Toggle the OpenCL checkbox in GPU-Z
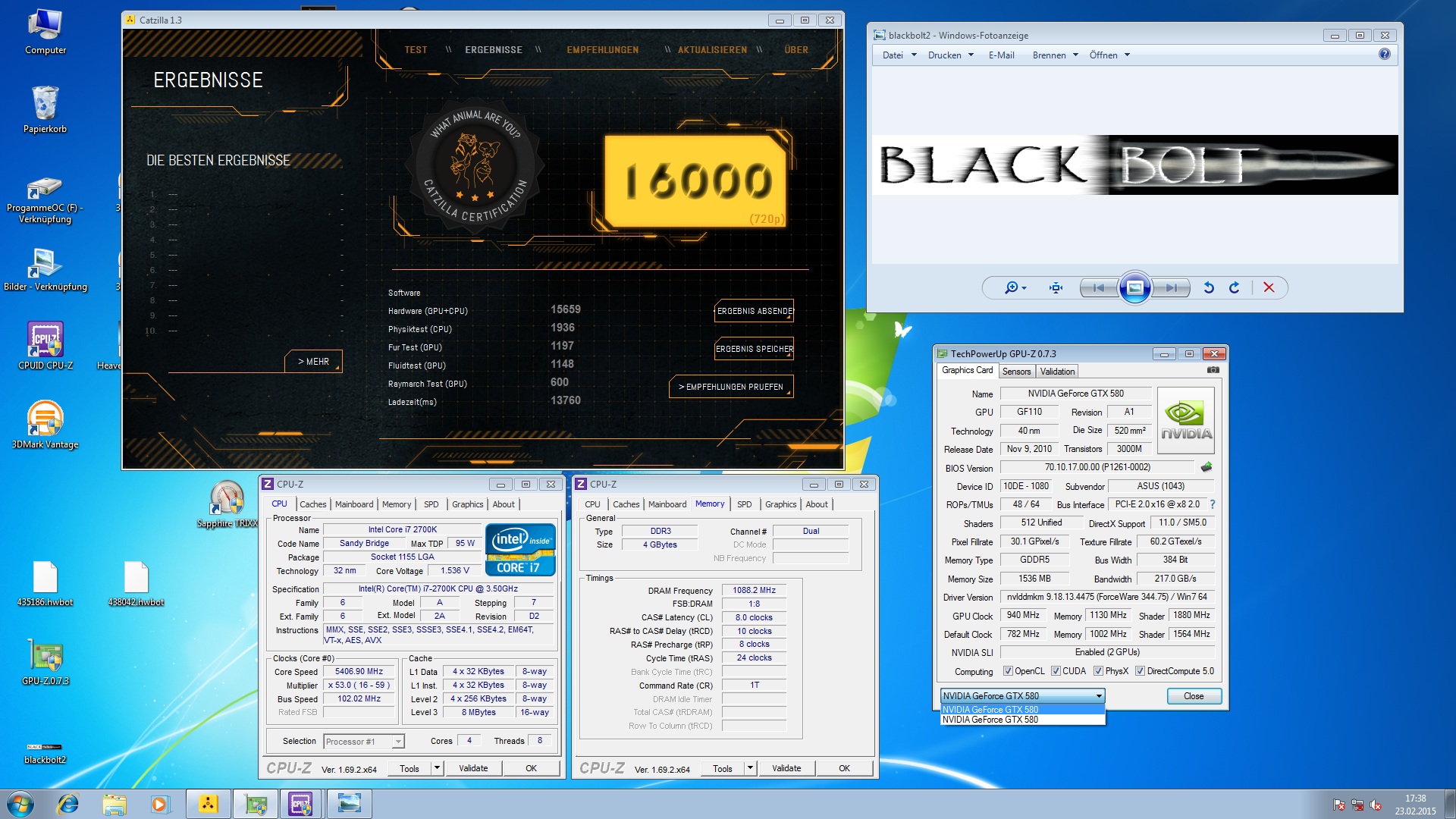The height and width of the screenshot is (819, 1456). (x=1008, y=671)
